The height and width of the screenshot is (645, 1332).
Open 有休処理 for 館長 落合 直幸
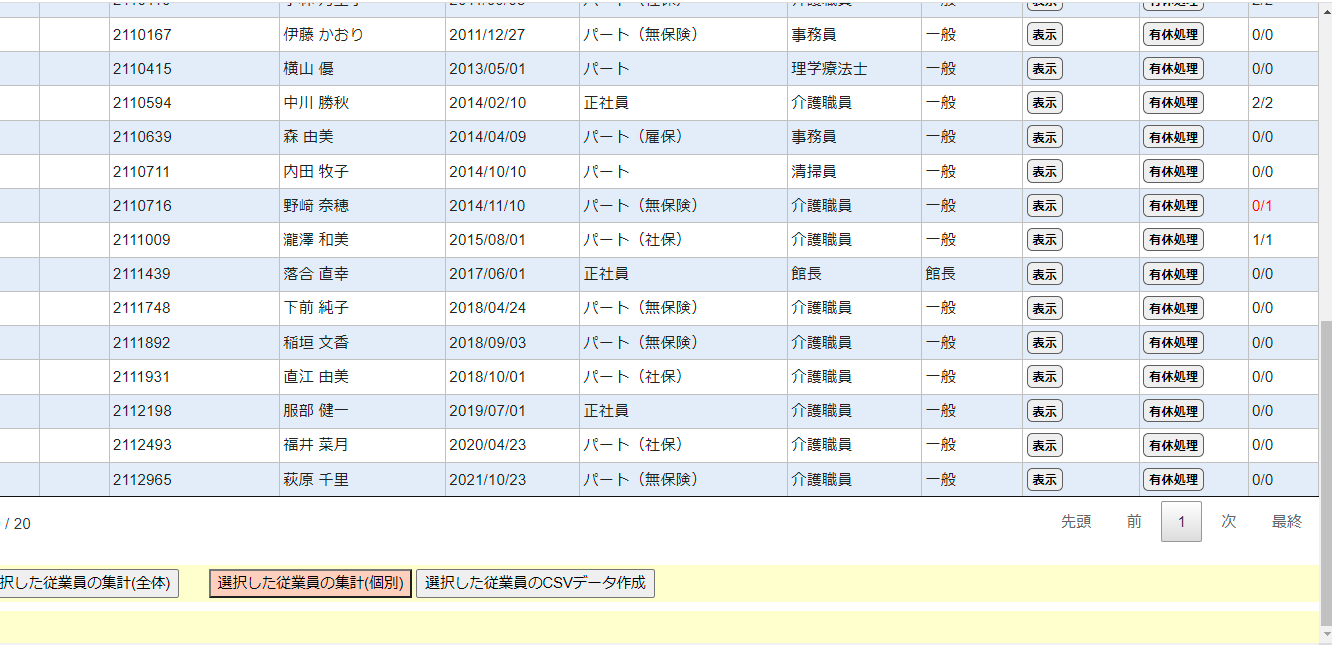(1172, 274)
